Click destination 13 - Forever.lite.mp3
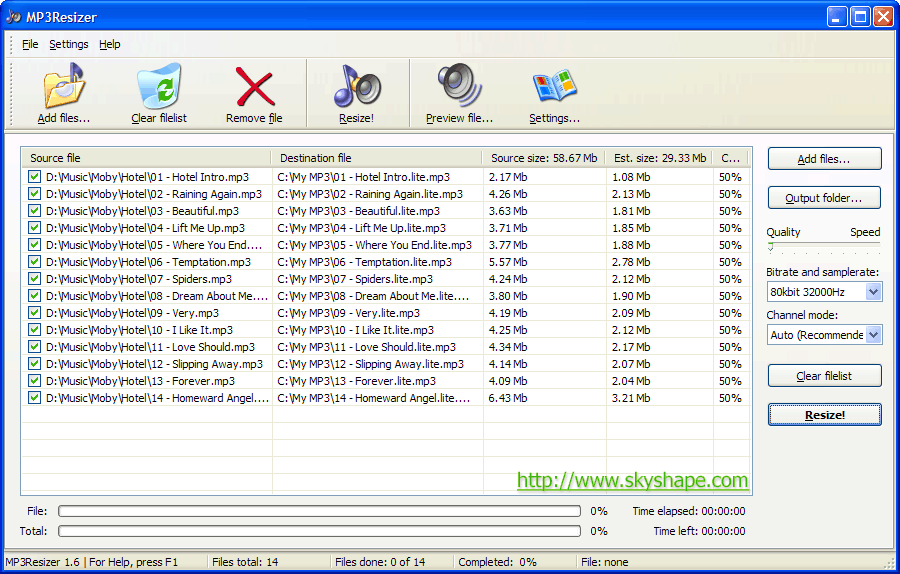 [x=356, y=381]
